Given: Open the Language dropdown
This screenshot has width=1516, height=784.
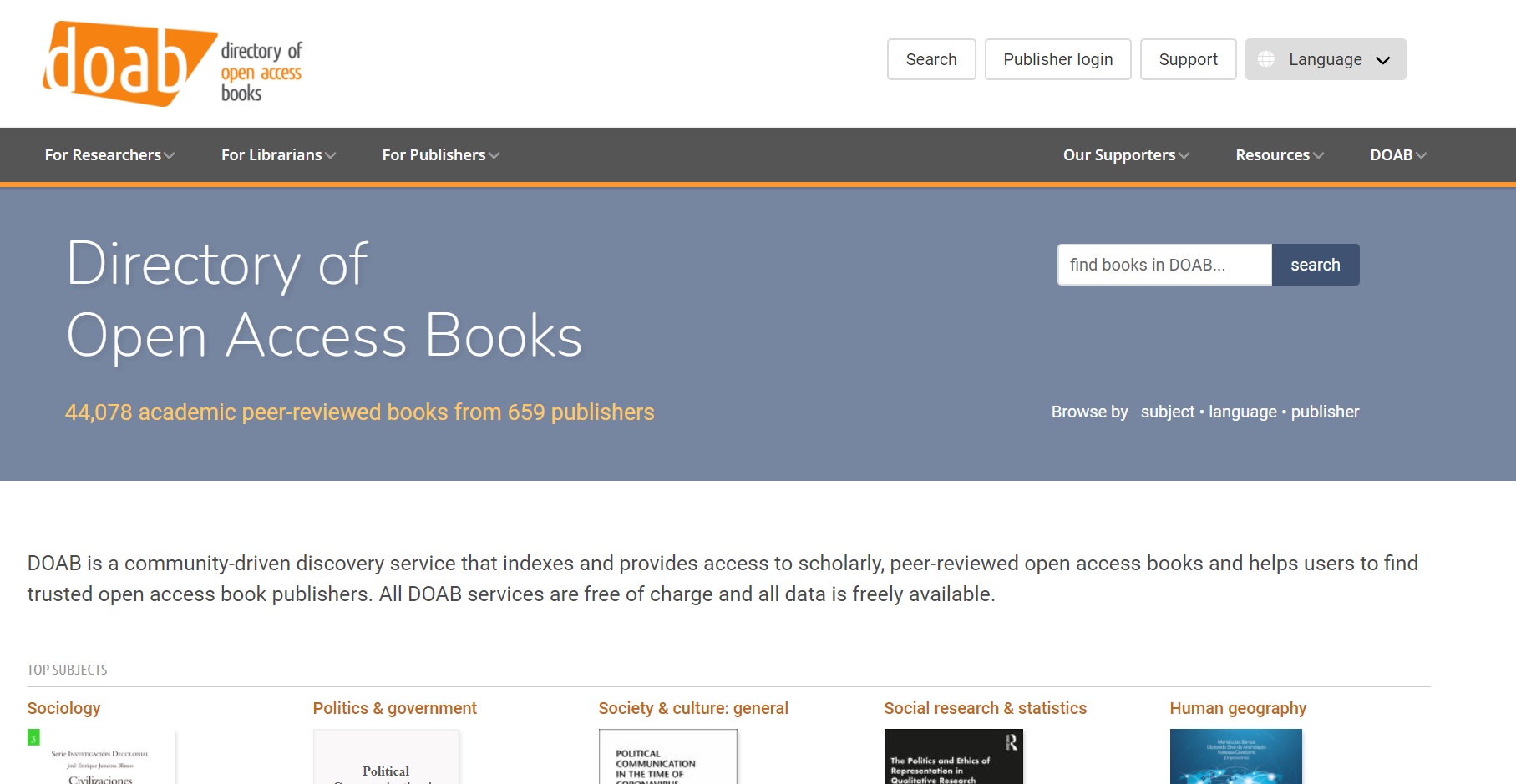Looking at the screenshot, I should click(1326, 59).
